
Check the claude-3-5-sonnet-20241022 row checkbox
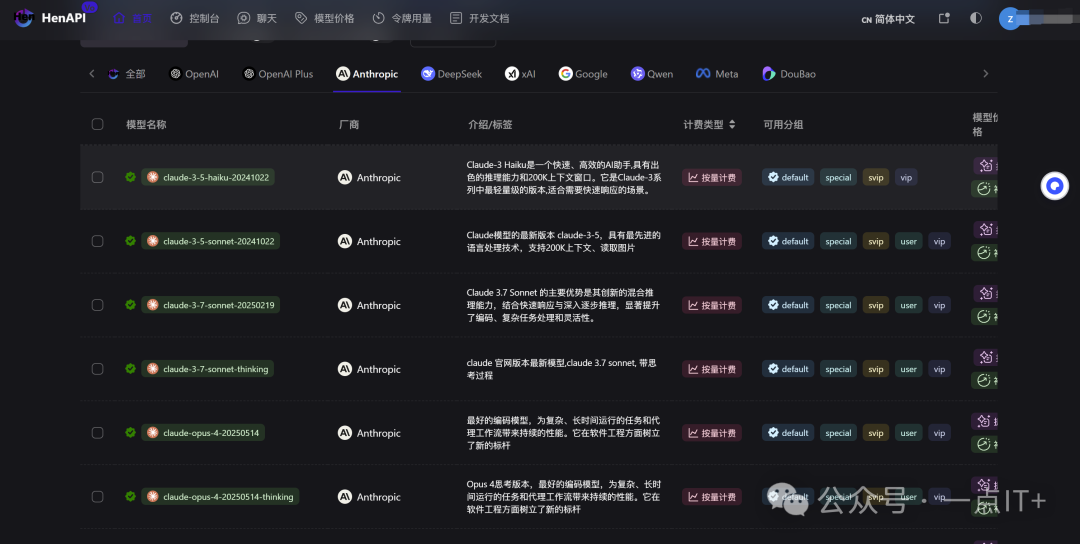pos(98,241)
